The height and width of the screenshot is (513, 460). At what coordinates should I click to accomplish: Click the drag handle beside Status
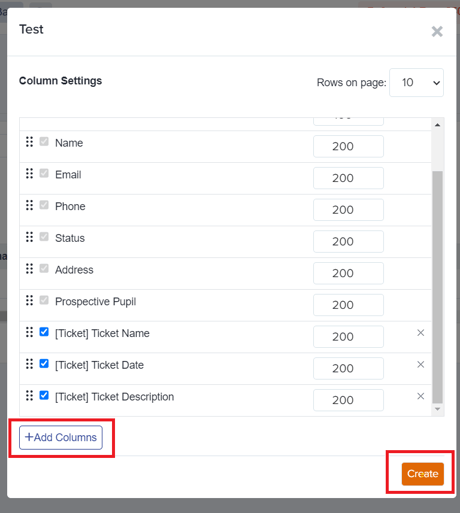pos(29,237)
